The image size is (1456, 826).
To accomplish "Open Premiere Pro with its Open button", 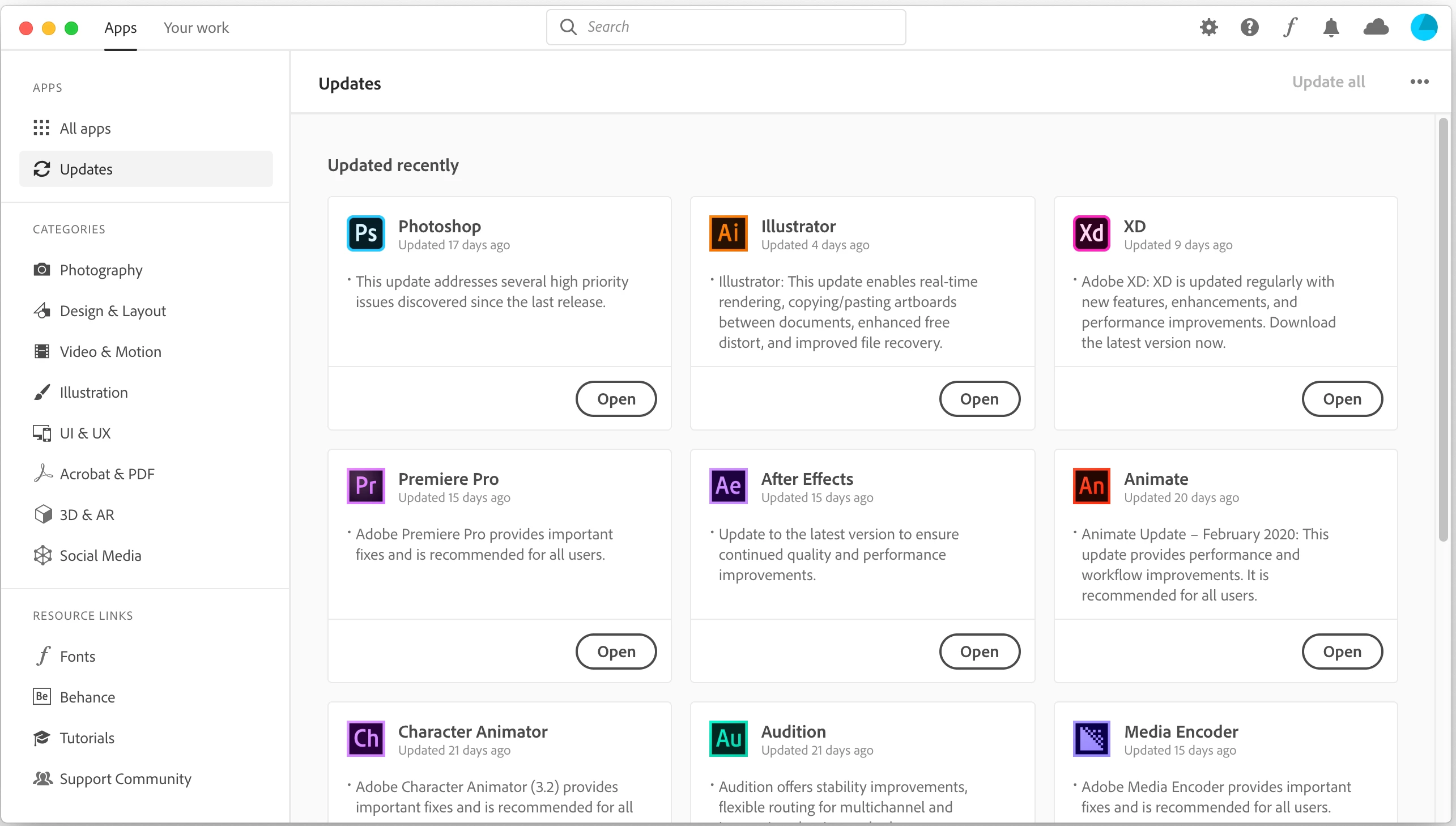I will coord(616,652).
